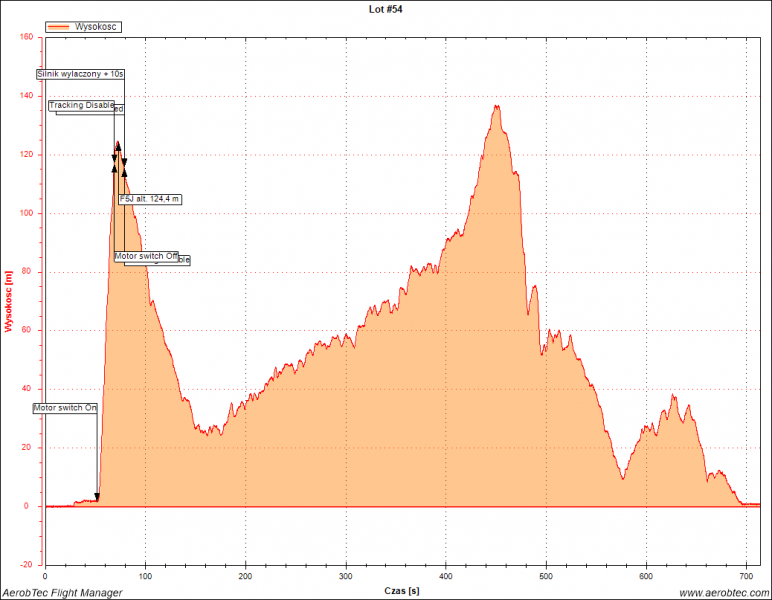This screenshot has height=600, width=772.
Task: Click the 80 tick on altitude axis
Action: [29, 272]
